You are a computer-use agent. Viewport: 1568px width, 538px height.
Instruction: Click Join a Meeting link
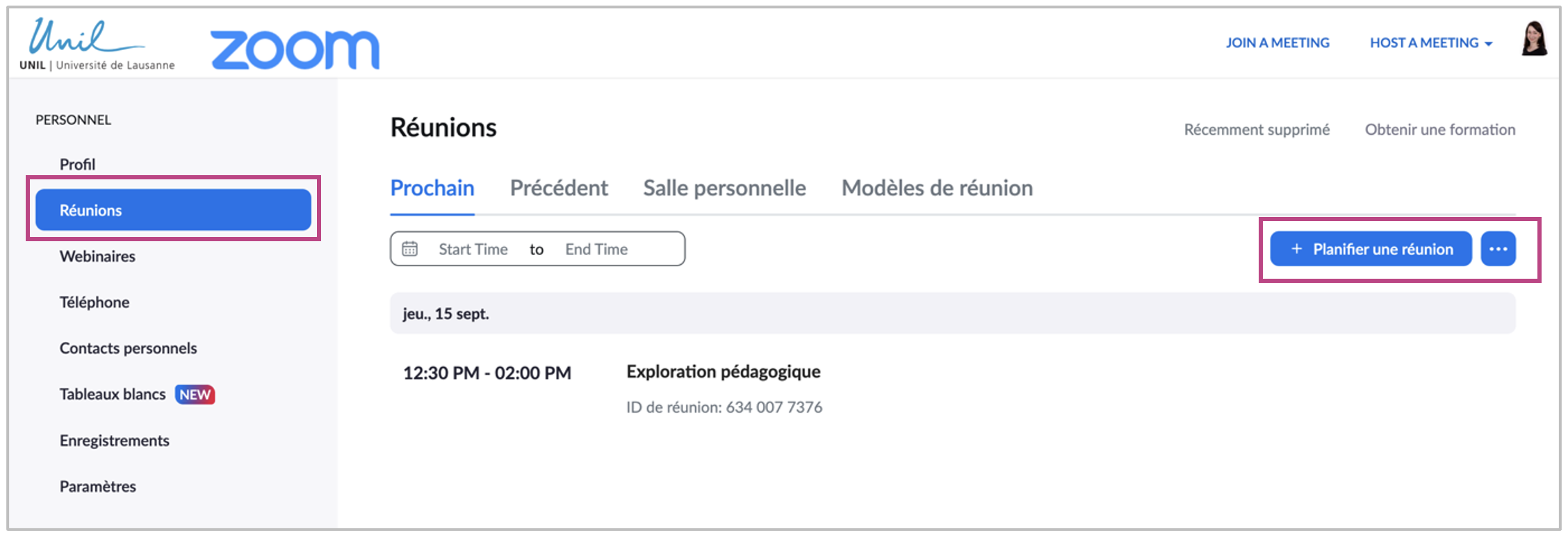[x=1277, y=43]
